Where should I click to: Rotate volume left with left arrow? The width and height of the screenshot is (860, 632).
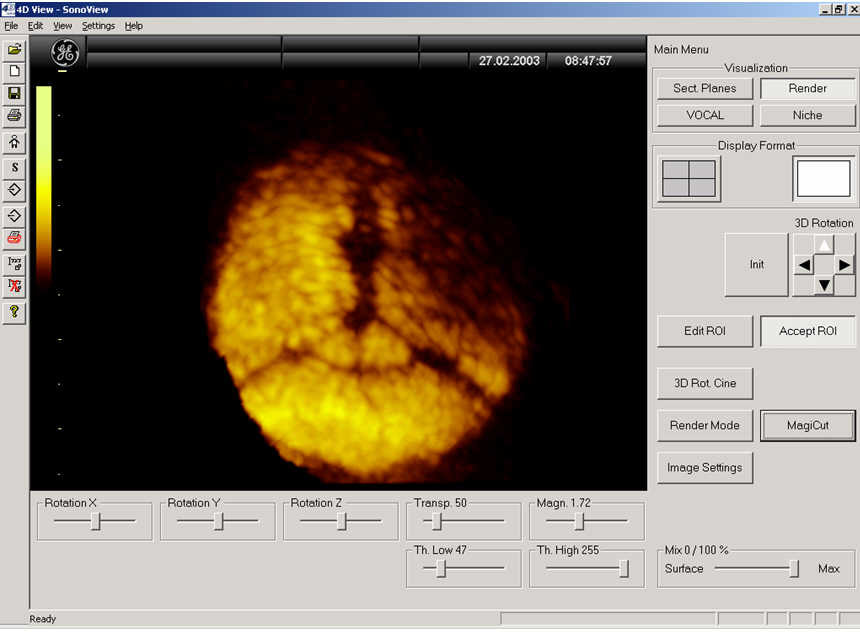(x=804, y=265)
